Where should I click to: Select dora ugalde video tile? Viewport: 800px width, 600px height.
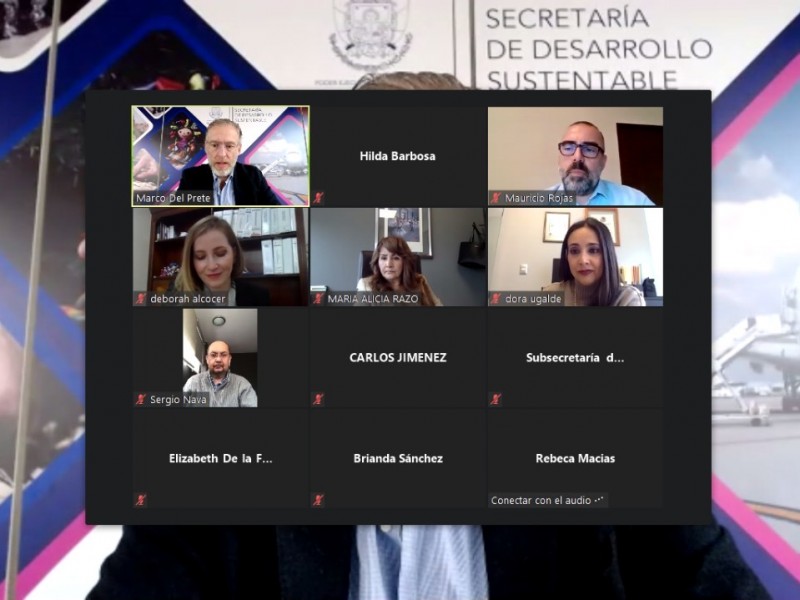point(576,257)
